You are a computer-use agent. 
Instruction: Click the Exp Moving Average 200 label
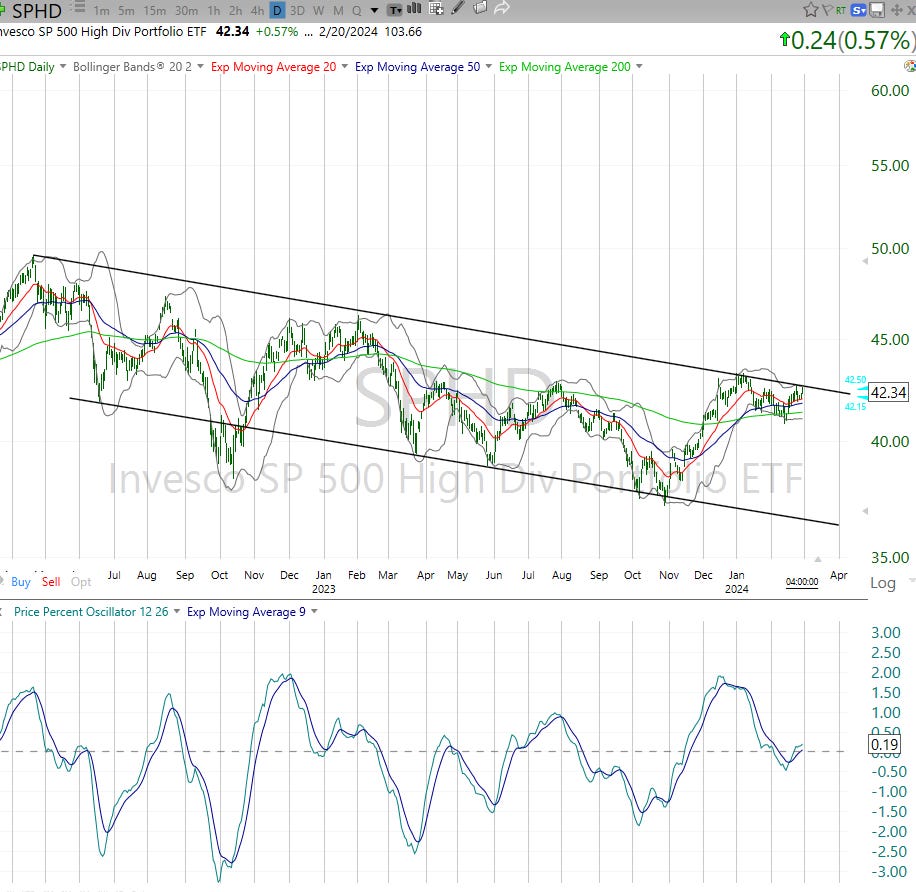(564, 67)
